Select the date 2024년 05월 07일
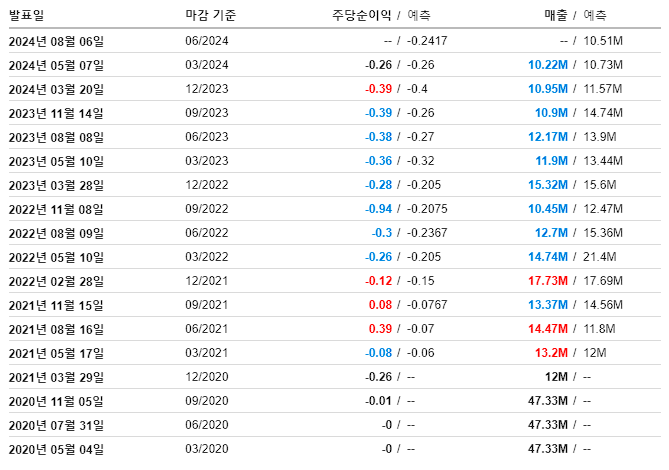The image size is (669, 470). coord(56,65)
